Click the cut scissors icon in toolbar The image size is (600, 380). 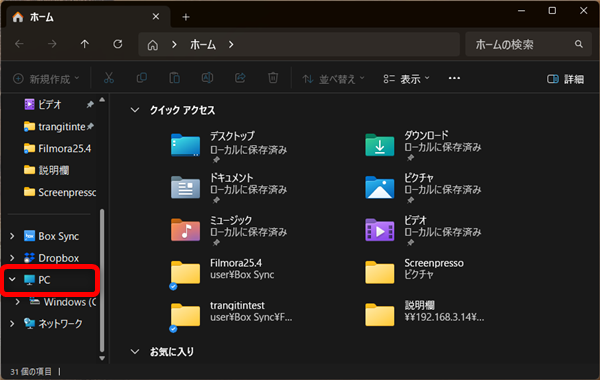point(109,78)
